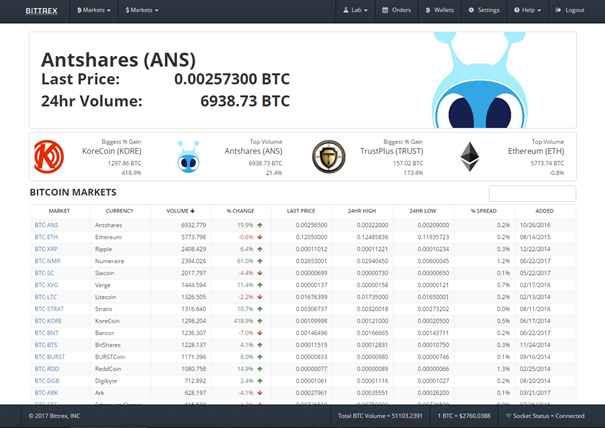Open the BTC-DGB market link
The height and width of the screenshot is (428, 605).
[47, 381]
